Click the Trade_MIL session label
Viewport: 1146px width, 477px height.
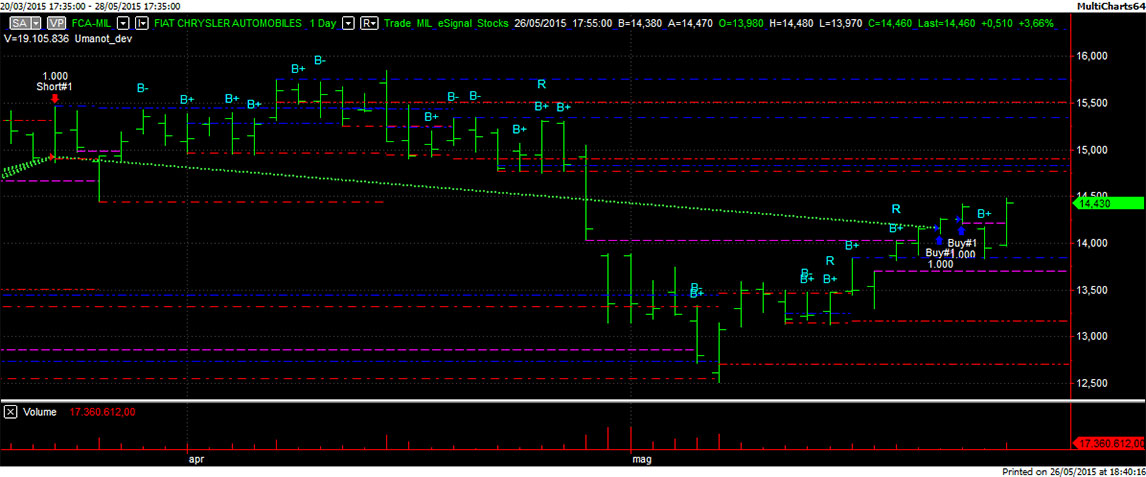(x=420, y=22)
